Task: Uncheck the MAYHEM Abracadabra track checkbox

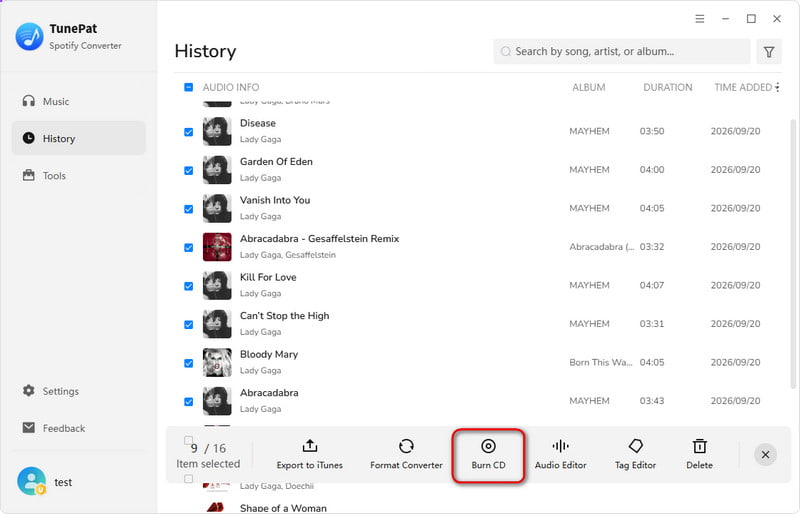Action: 188,402
